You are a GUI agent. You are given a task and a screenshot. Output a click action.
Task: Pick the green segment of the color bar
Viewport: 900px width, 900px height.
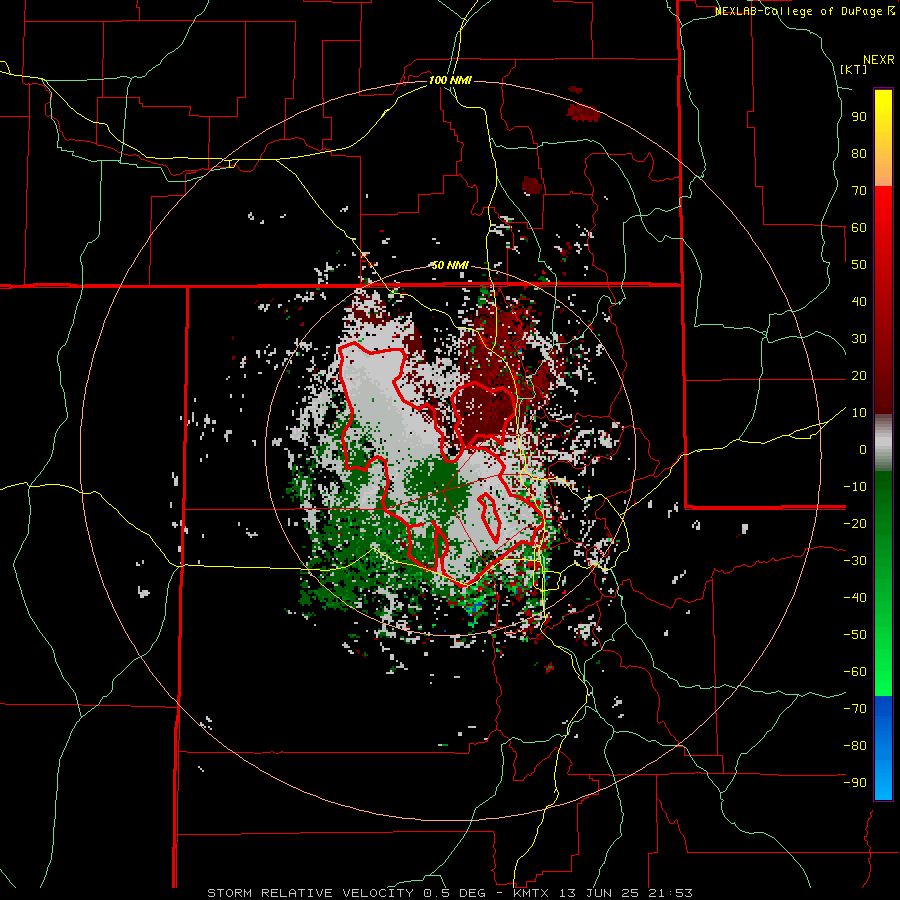pyautogui.click(x=883, y=583)
